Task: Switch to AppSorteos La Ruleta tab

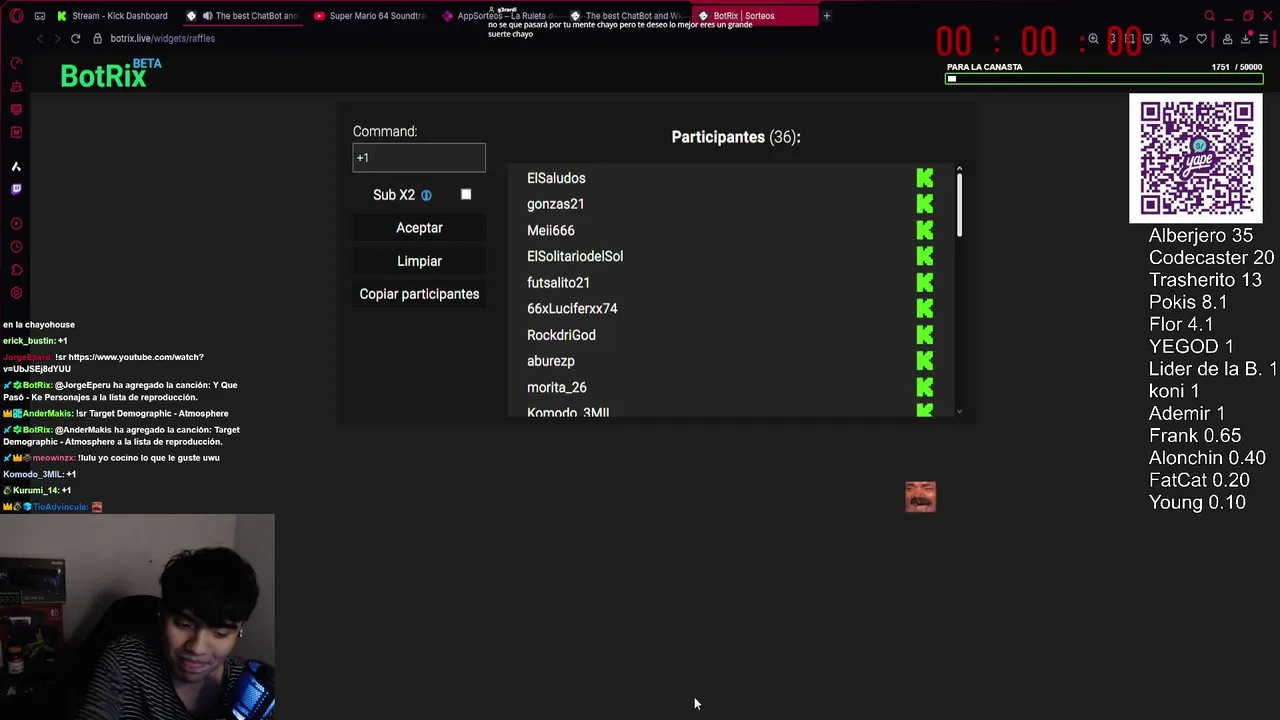Action: click(x=498, y=16)
